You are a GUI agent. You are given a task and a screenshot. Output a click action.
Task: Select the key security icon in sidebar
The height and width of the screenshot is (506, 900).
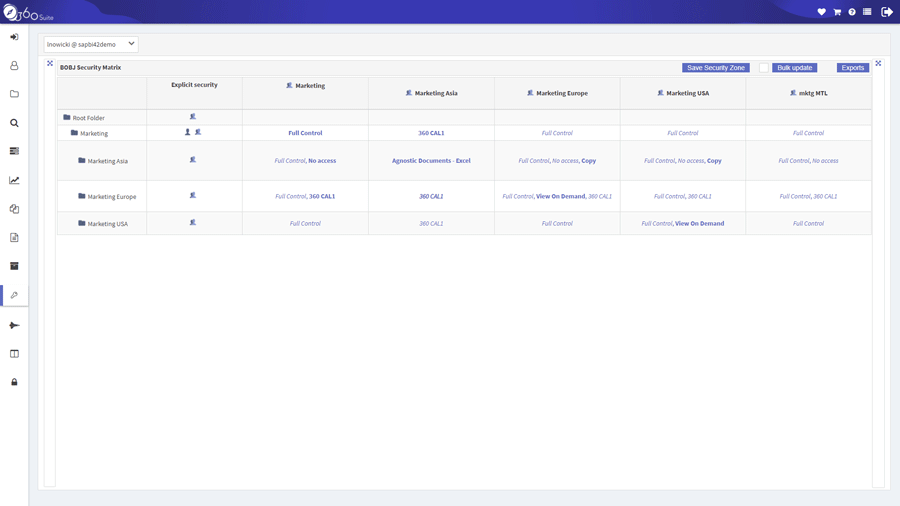(x=14, y=295)
